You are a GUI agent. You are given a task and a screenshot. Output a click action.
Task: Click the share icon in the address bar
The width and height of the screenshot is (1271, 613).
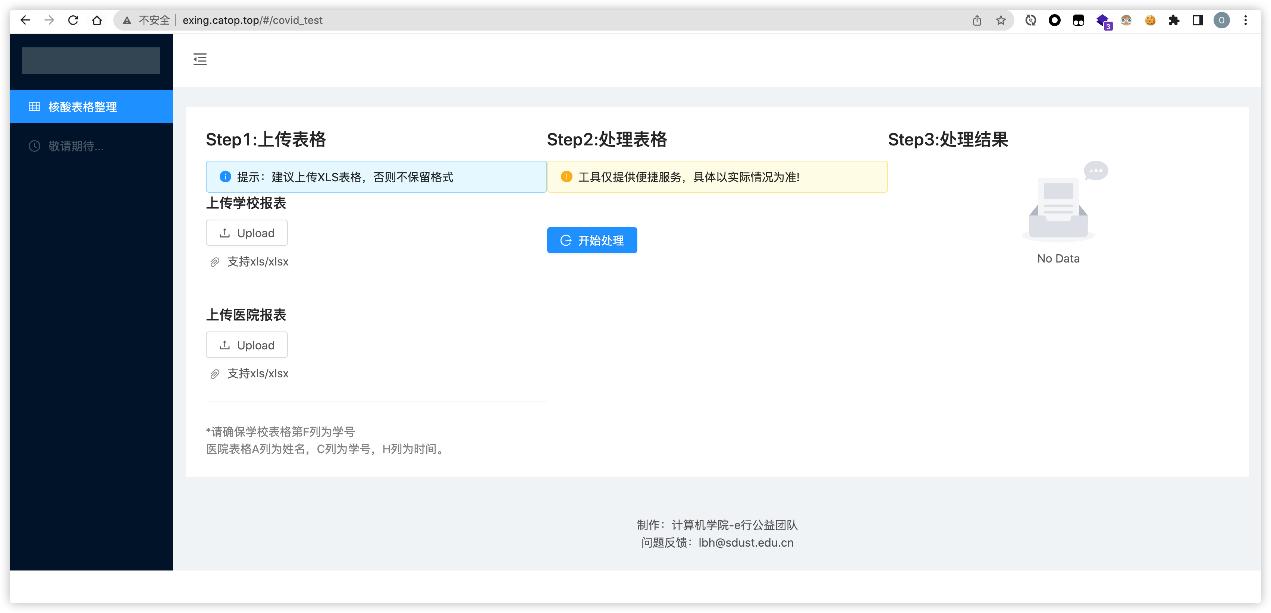tap(977, 20)
